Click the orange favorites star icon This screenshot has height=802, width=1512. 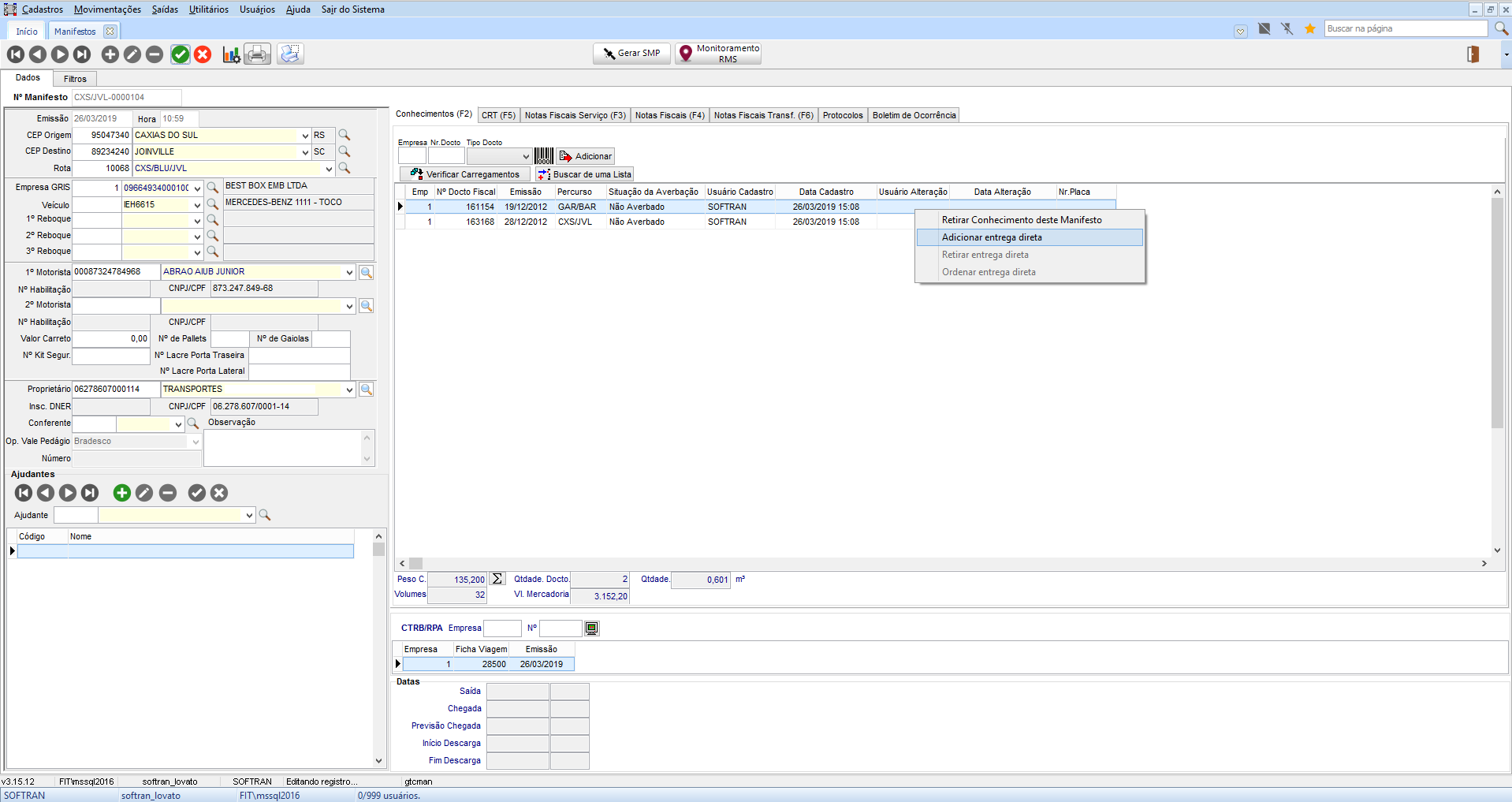[1310, 29]
